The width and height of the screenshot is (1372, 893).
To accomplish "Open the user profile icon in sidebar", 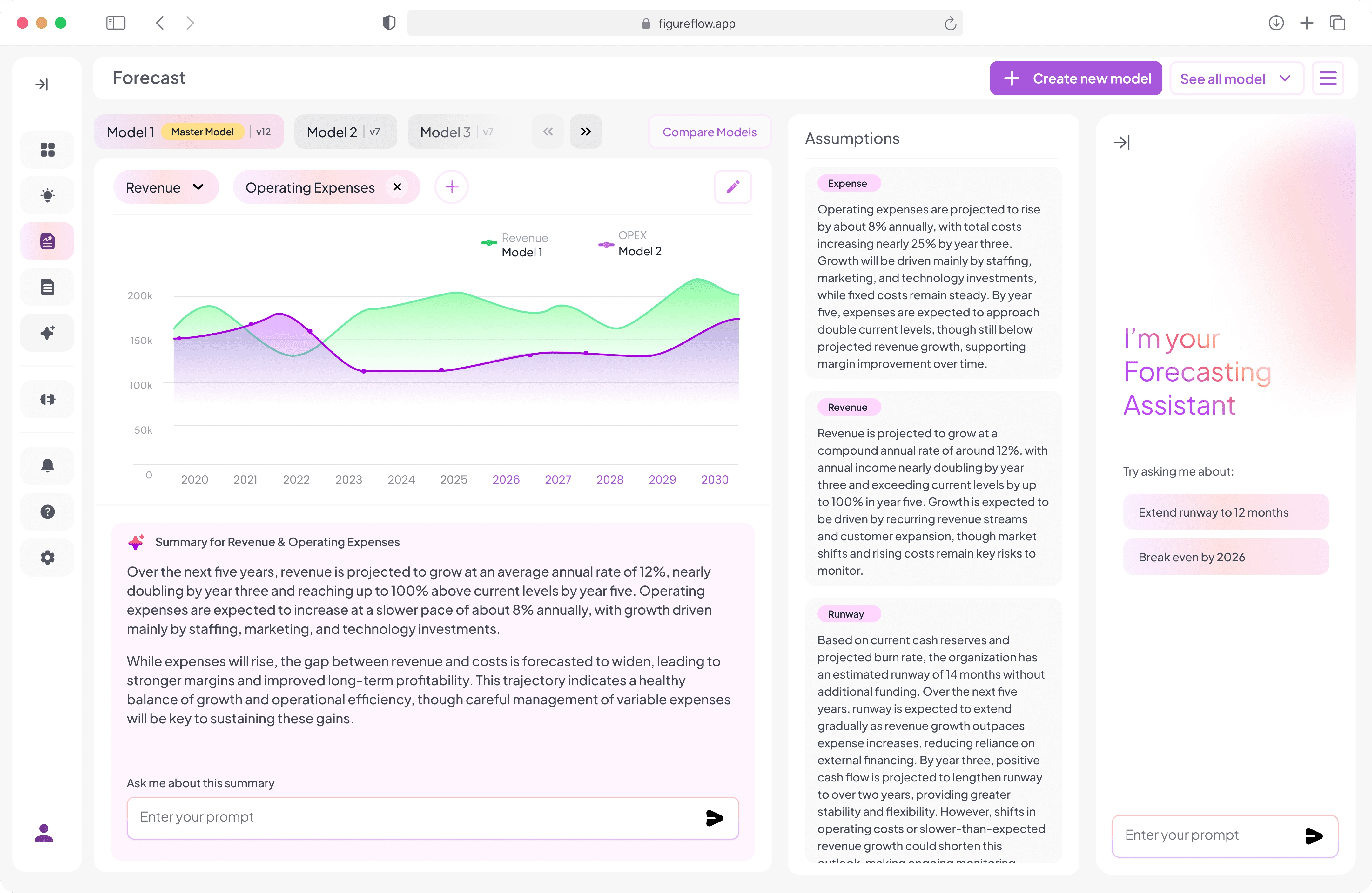I will (x=44, y=833).
